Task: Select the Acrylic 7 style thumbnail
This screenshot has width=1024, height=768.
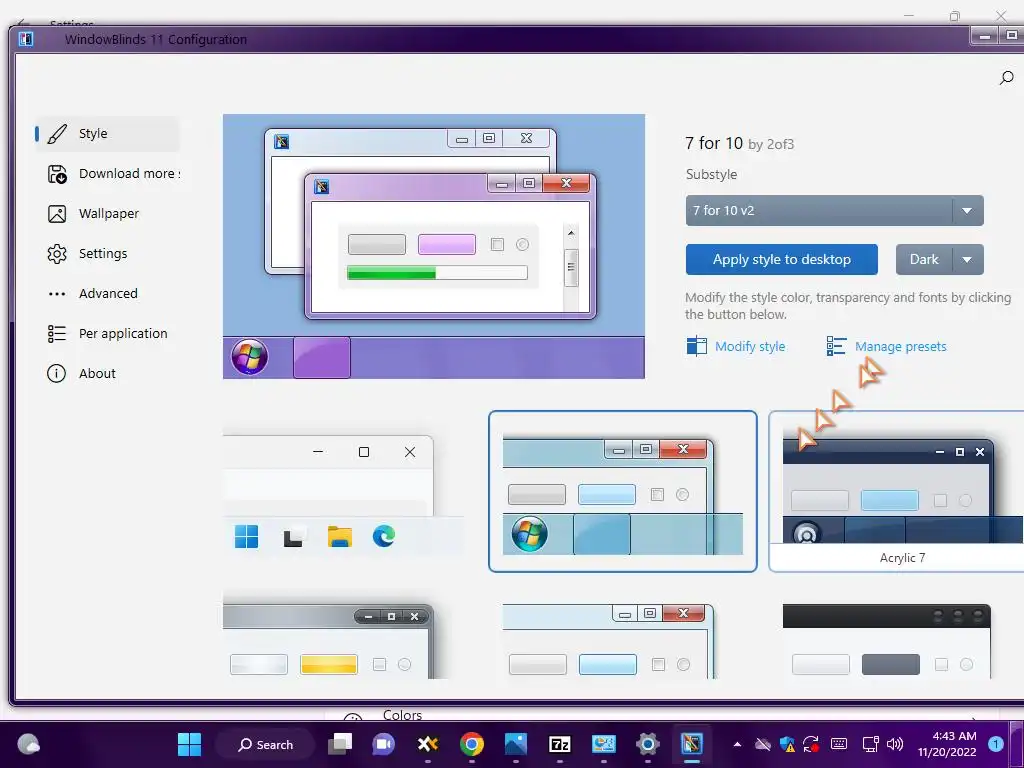Action: [896, 491]
